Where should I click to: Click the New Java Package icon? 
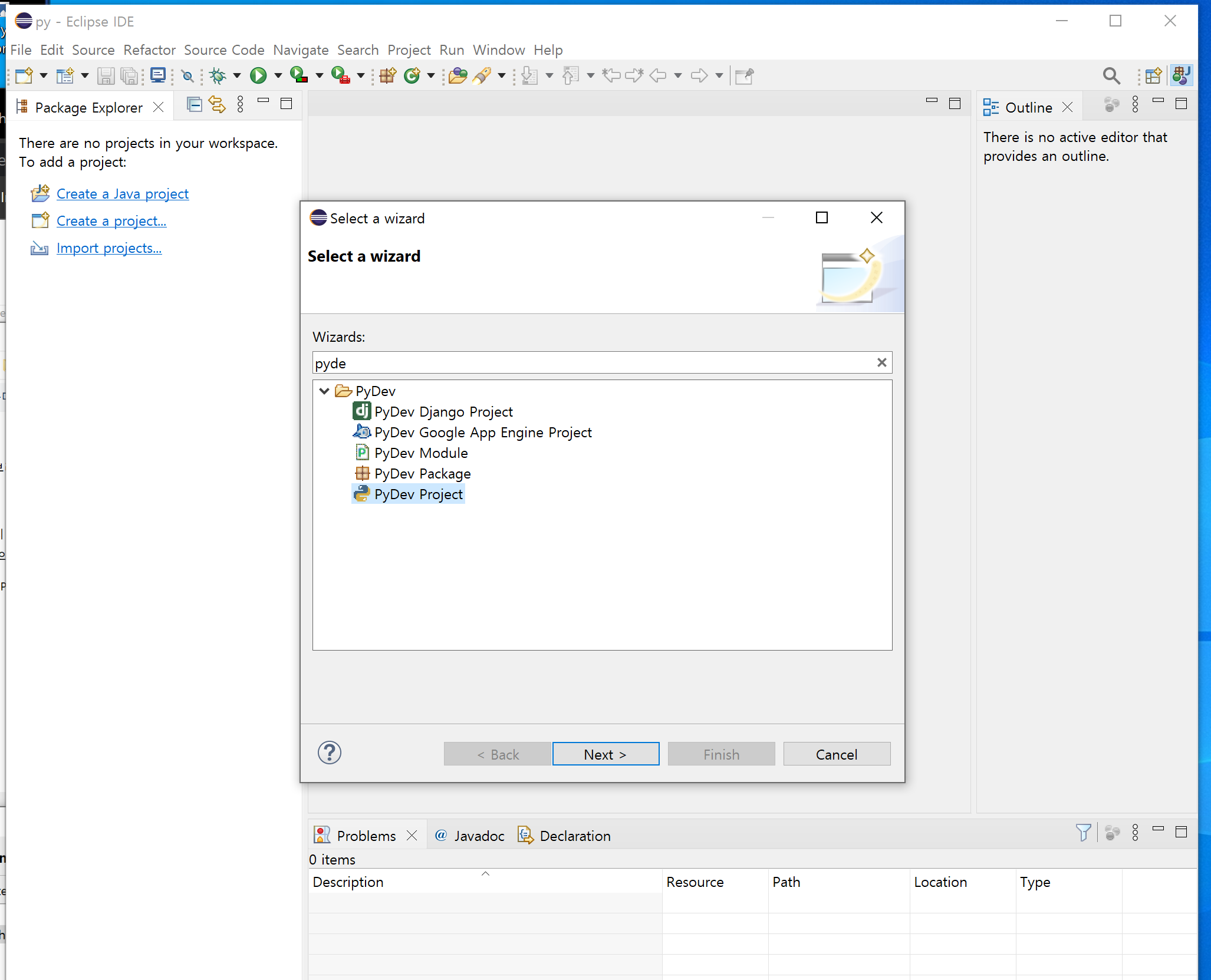point(388,75)
